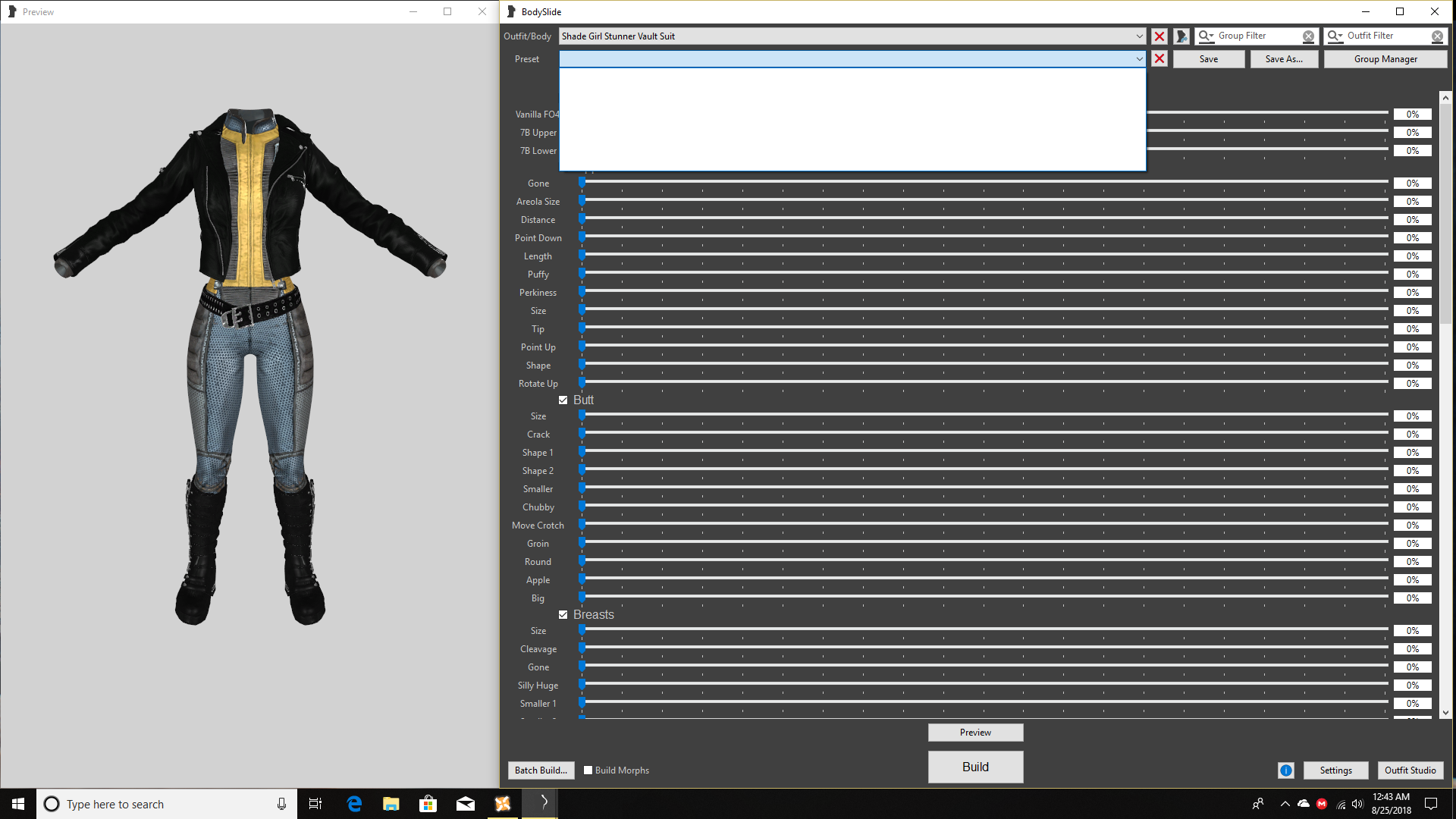The image size is (1456, 819).
Task: Open BodySlide Settings panel
Action: point(1336,770)
